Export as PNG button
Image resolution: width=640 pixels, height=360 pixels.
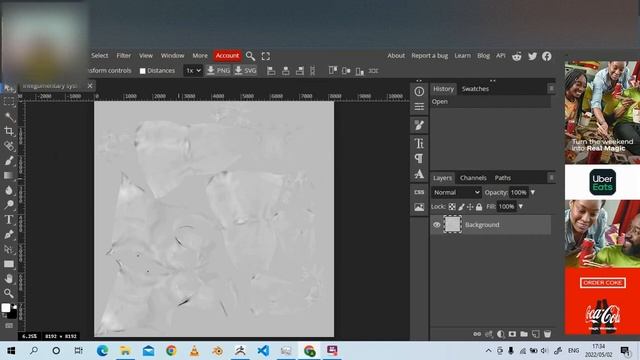(218, 71)
